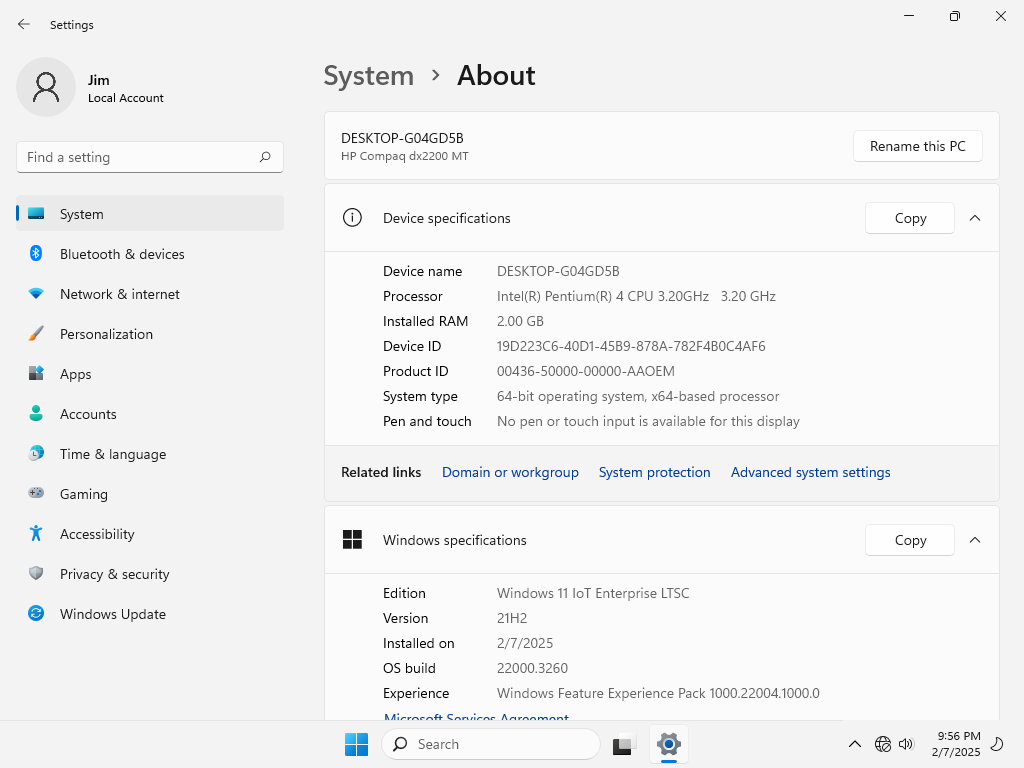Click the OS build value 22000.3260
This screenshot has height=768, width=1024.
click(x=532, y=668)
